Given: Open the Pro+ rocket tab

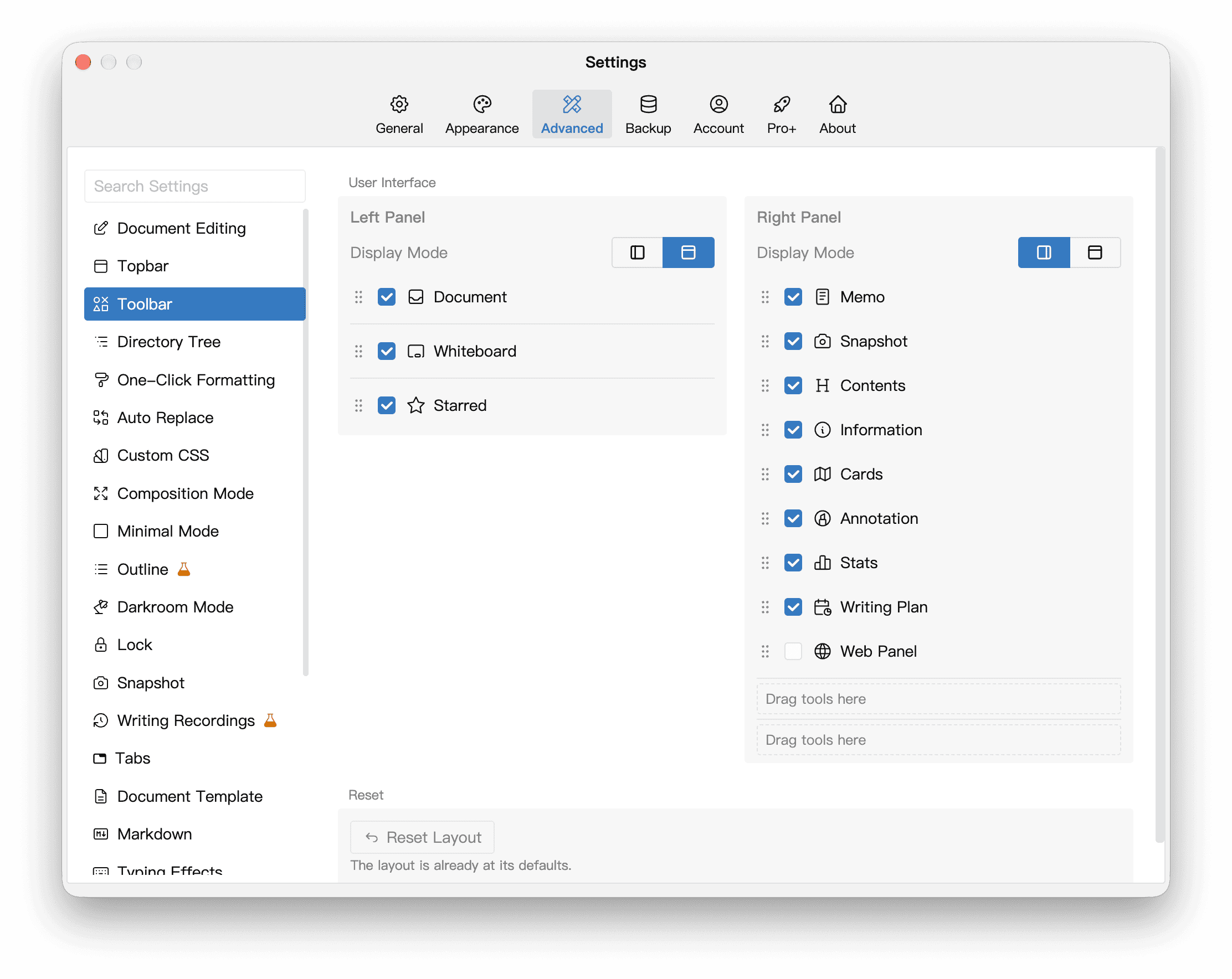Looking at the screenshot, I should click(x=781, y=114).
